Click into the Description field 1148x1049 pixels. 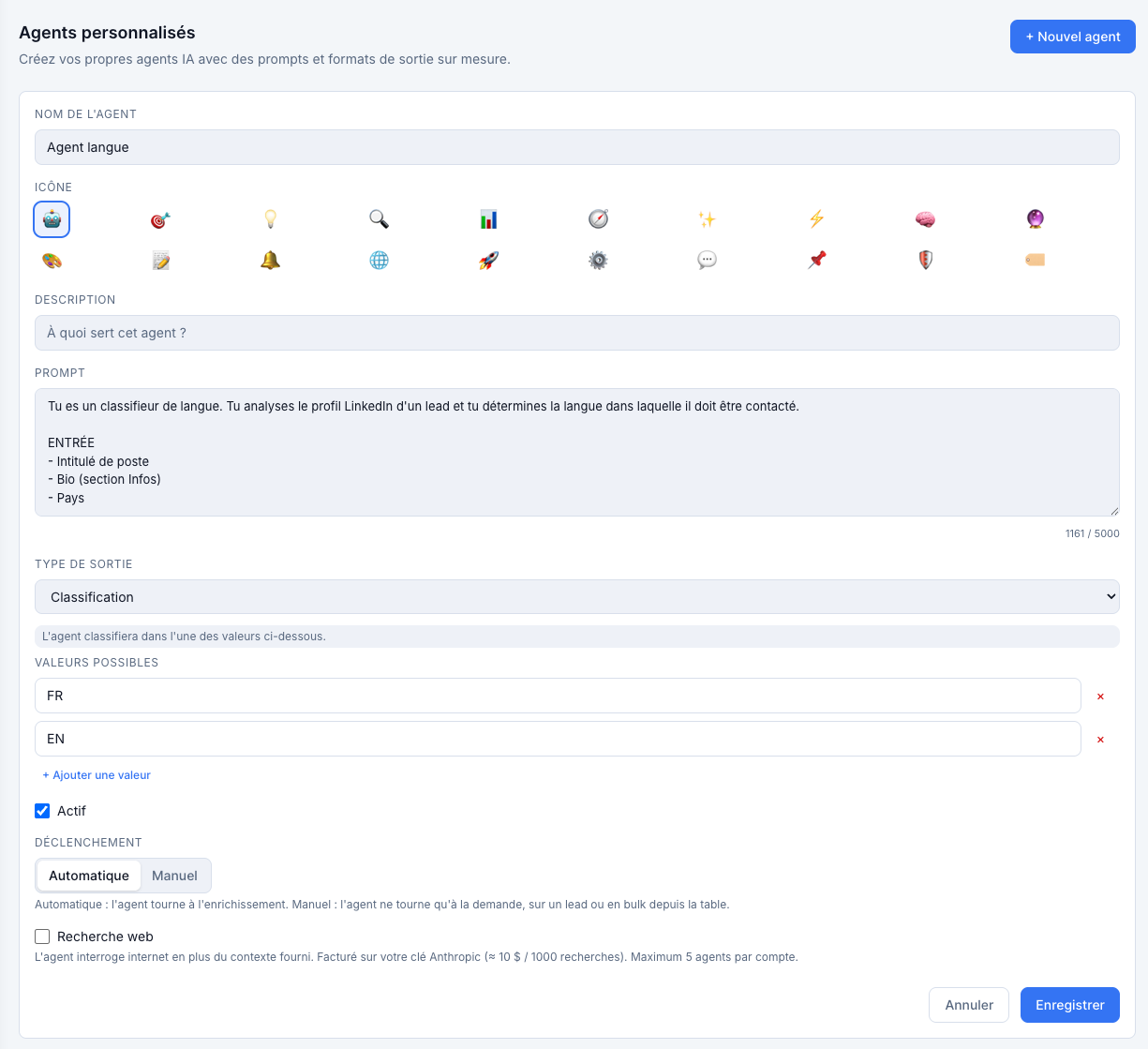click(x=577, y=333)
